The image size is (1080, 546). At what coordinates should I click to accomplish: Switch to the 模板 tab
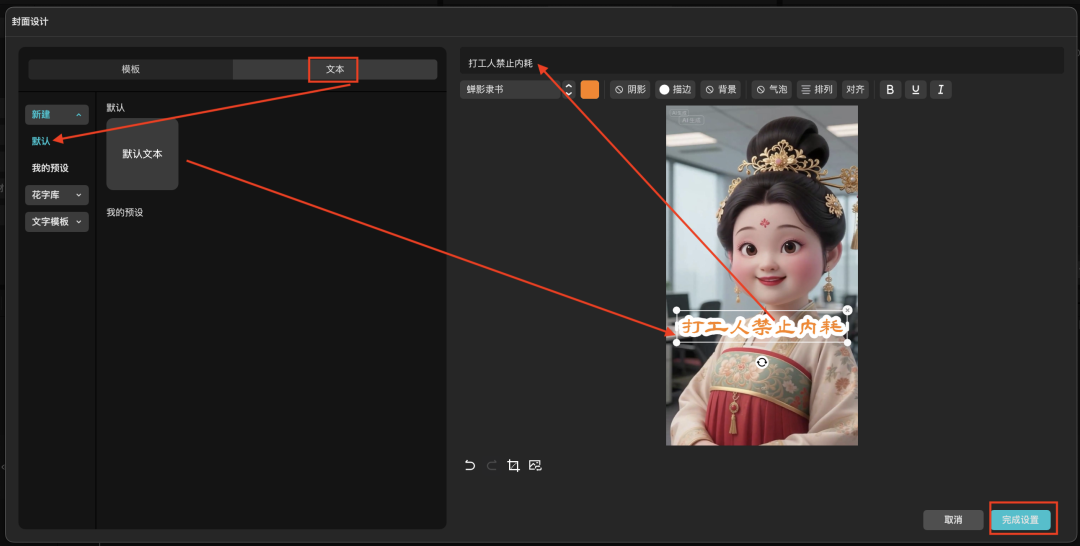pyautogui.click(x=131, y=70)
